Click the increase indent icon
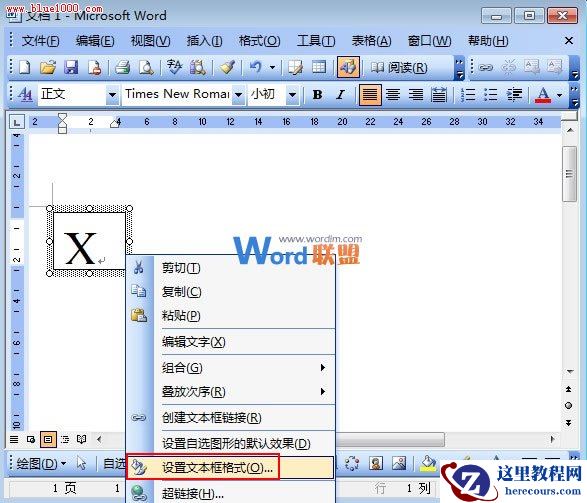 (514, 95)
